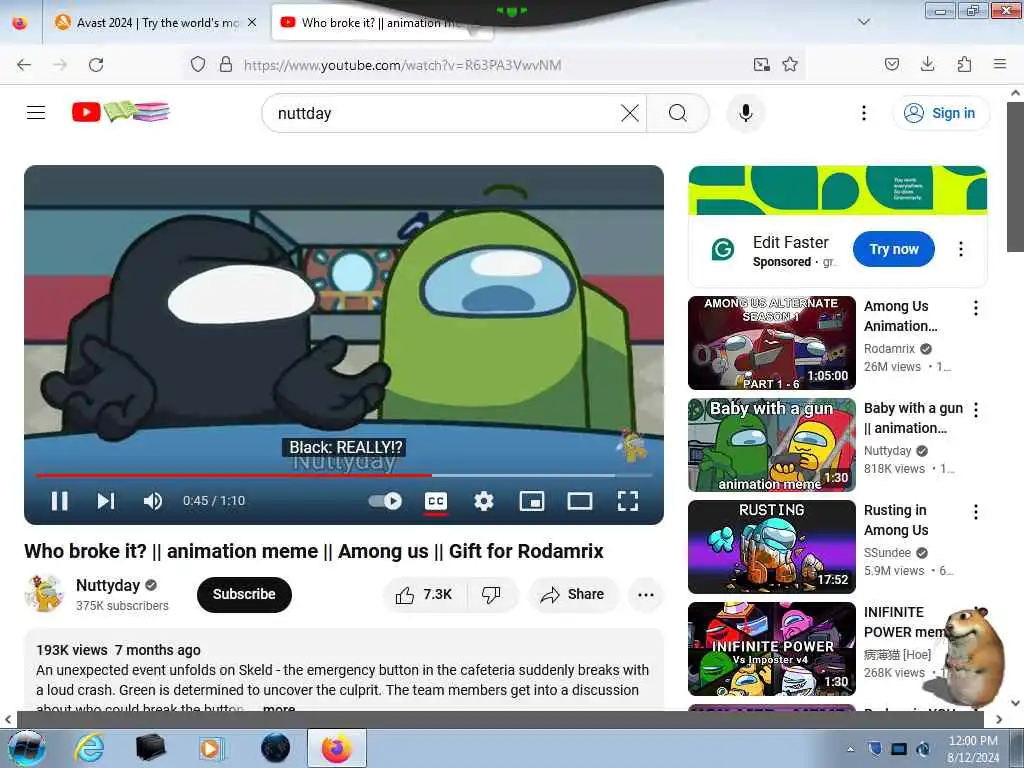The width and height of the screenshot is (1024, 768).
Task: Click Rodamrix channel name
Action: point(889,349)
